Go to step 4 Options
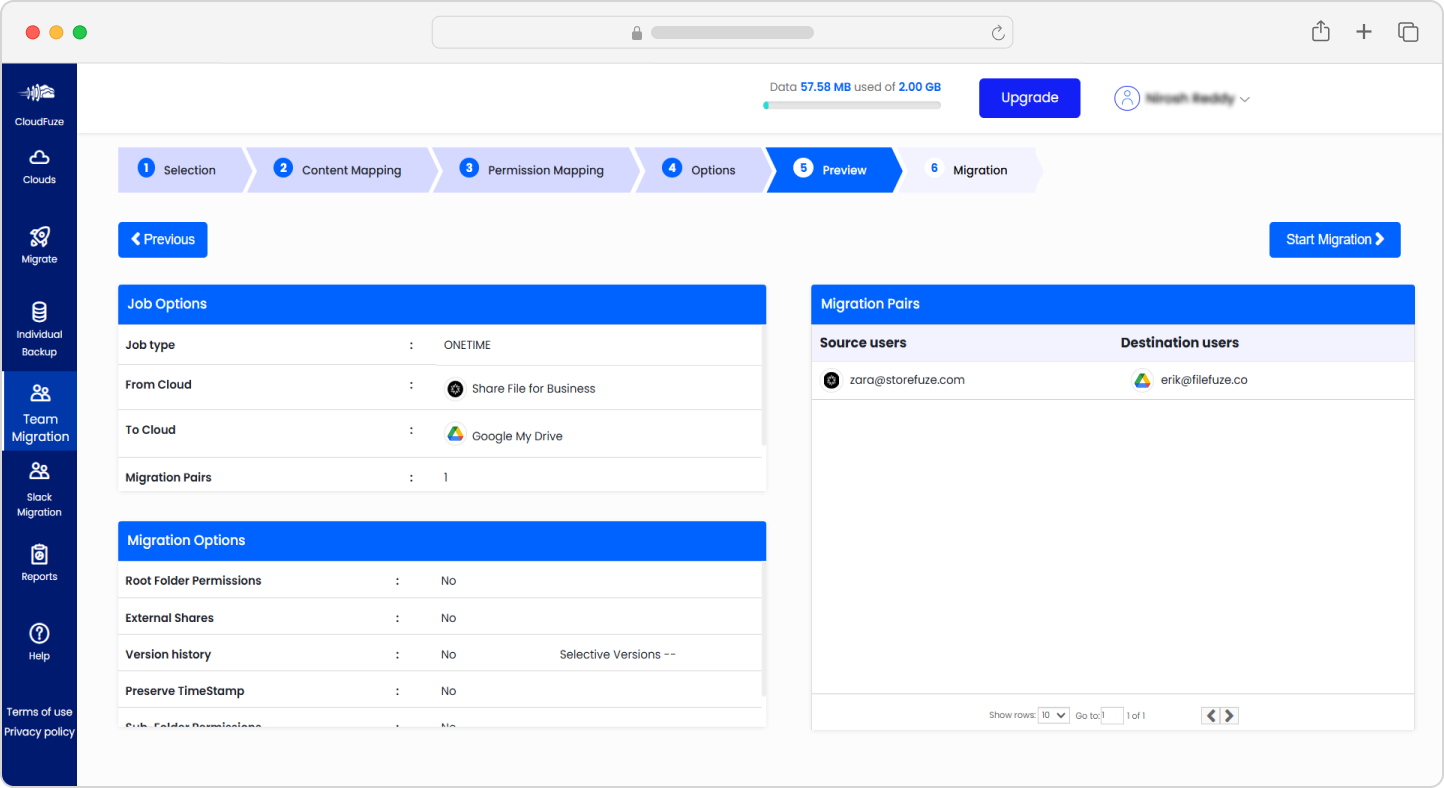 click(700, 170)
